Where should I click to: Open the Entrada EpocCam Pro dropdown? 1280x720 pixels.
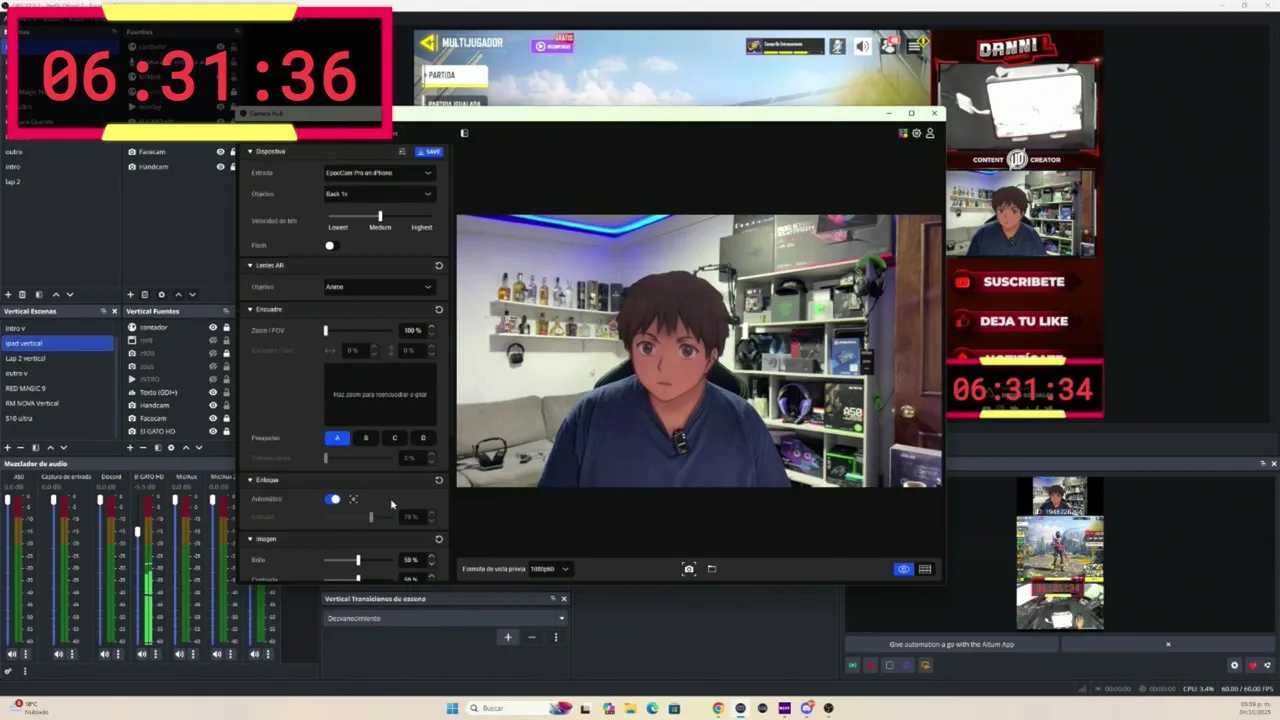(x=379, y=173)
